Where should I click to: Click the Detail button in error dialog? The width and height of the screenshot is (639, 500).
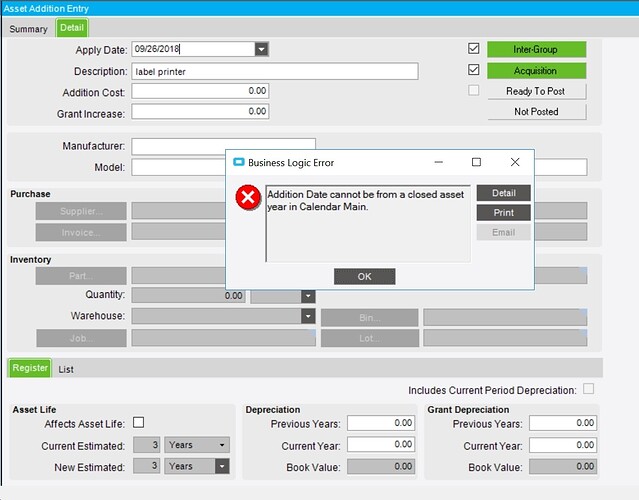[503, 192]
